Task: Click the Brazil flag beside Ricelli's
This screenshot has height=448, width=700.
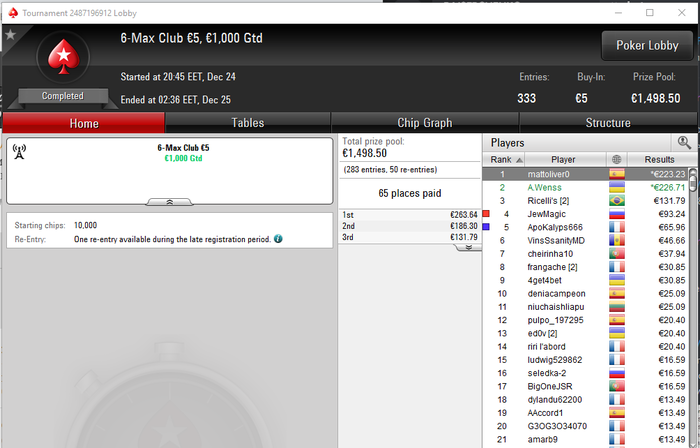Action: point(617,200)
